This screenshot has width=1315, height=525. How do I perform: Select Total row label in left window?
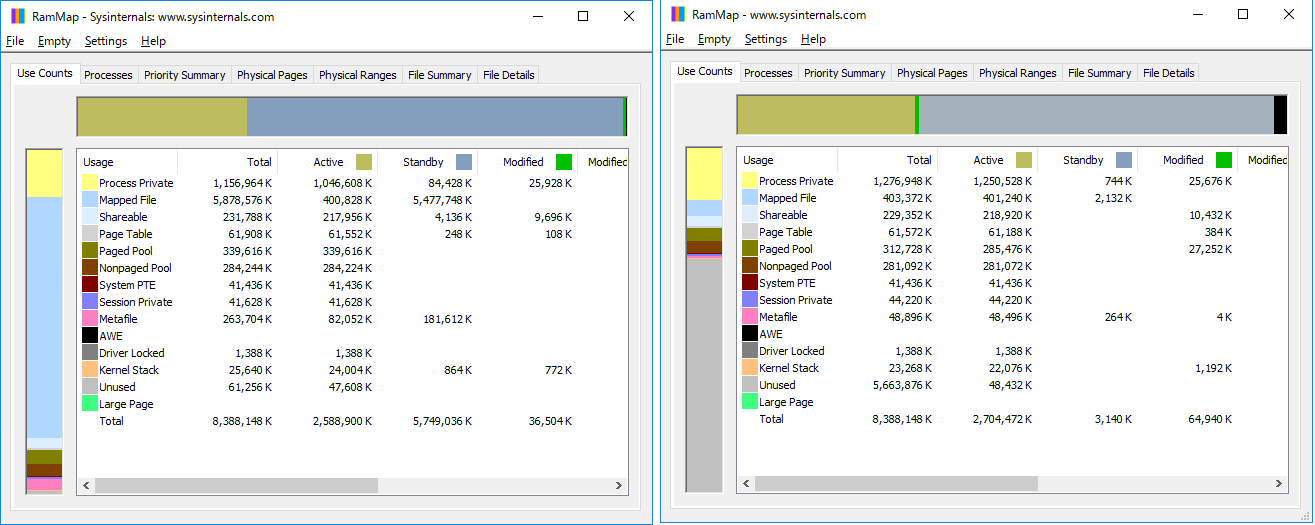click(x=111, y=421)
